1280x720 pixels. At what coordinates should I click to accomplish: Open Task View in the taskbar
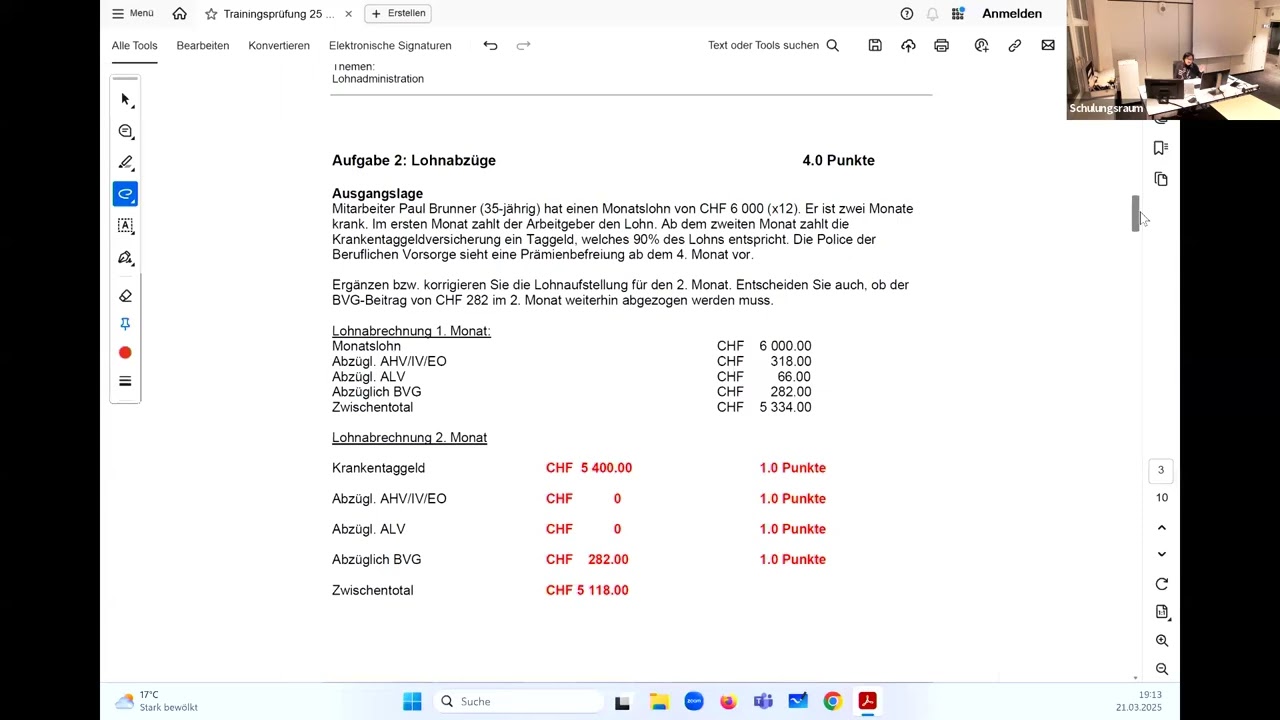click(x=622, y=701)
